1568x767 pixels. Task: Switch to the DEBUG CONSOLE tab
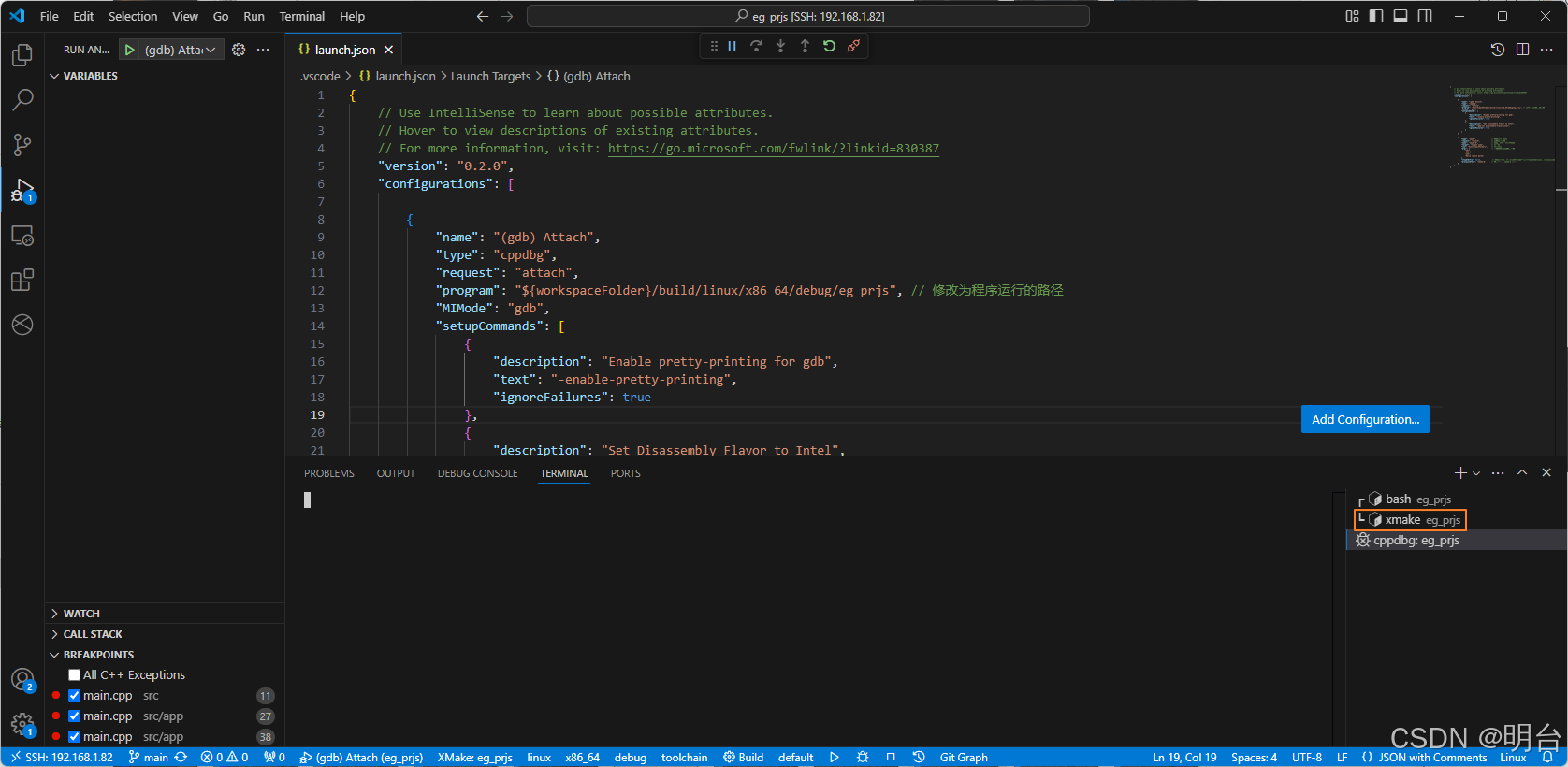pos(477,473)
